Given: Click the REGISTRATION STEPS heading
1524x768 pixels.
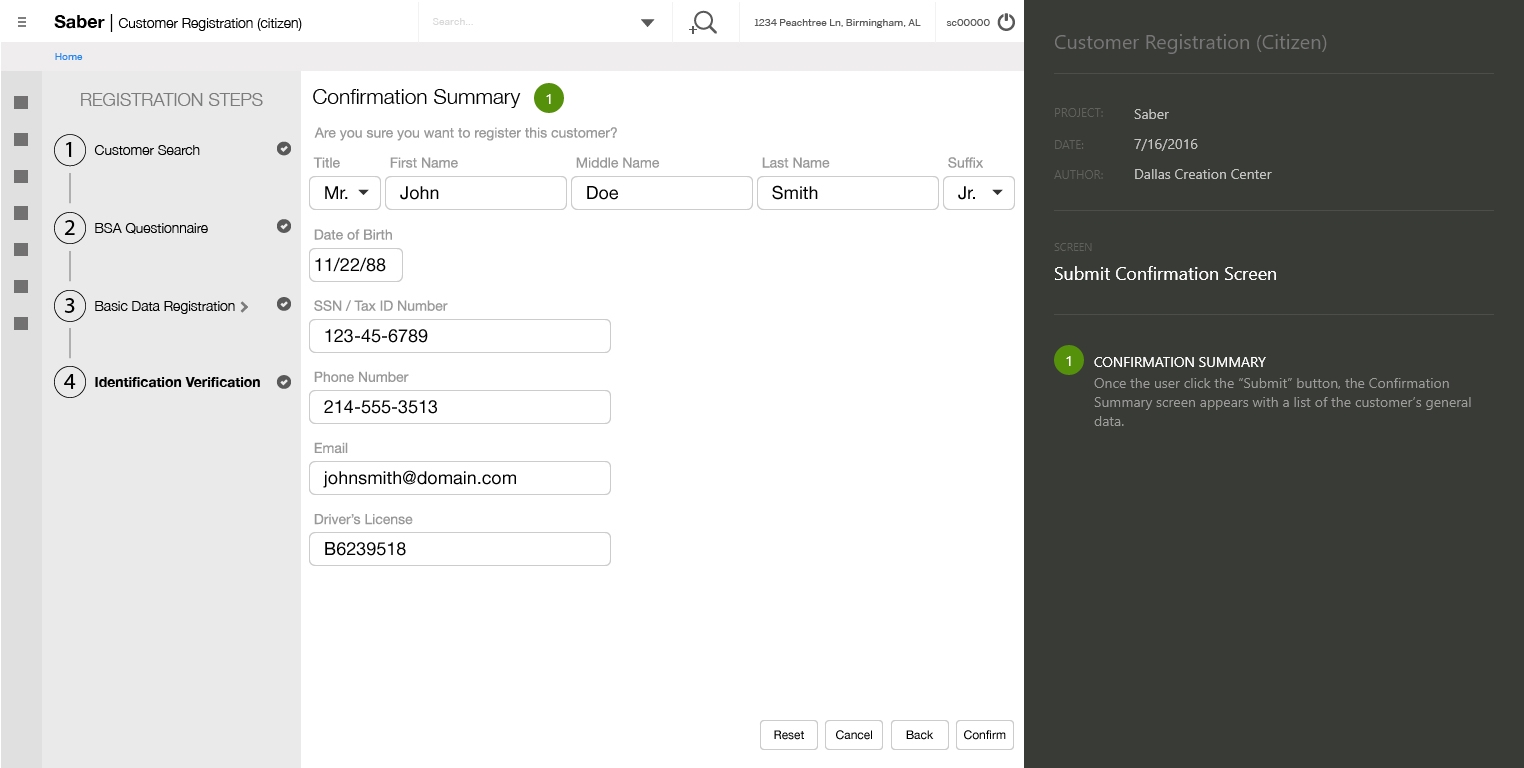Looking at the screenshot, I should point(171,100).
